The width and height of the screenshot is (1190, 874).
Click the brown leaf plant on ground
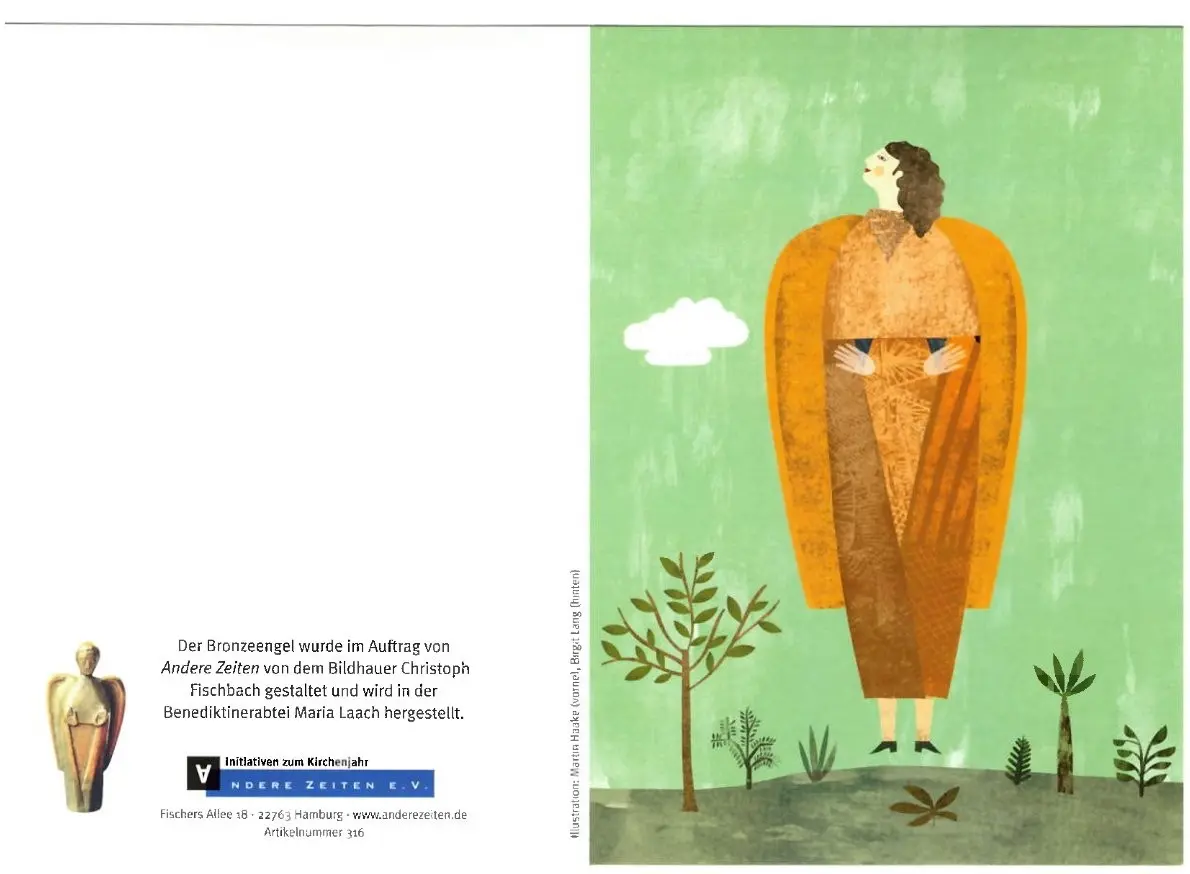924,805
